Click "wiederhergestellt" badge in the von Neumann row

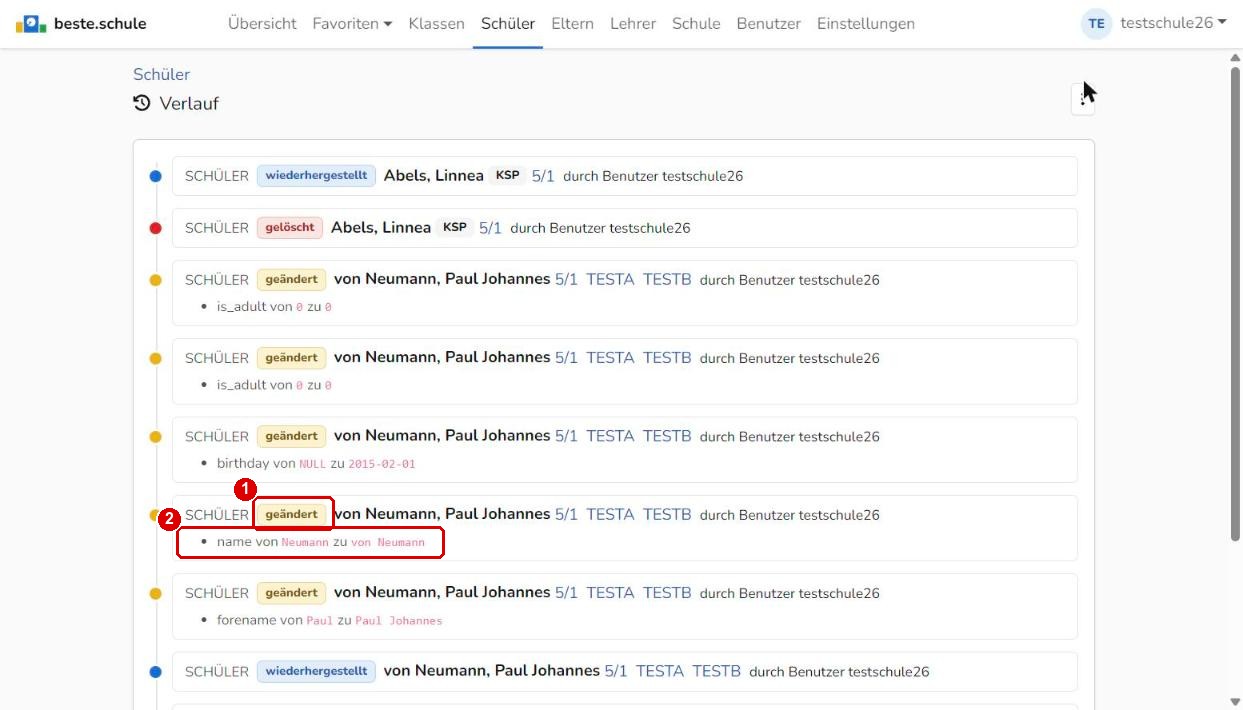point(316,671)
